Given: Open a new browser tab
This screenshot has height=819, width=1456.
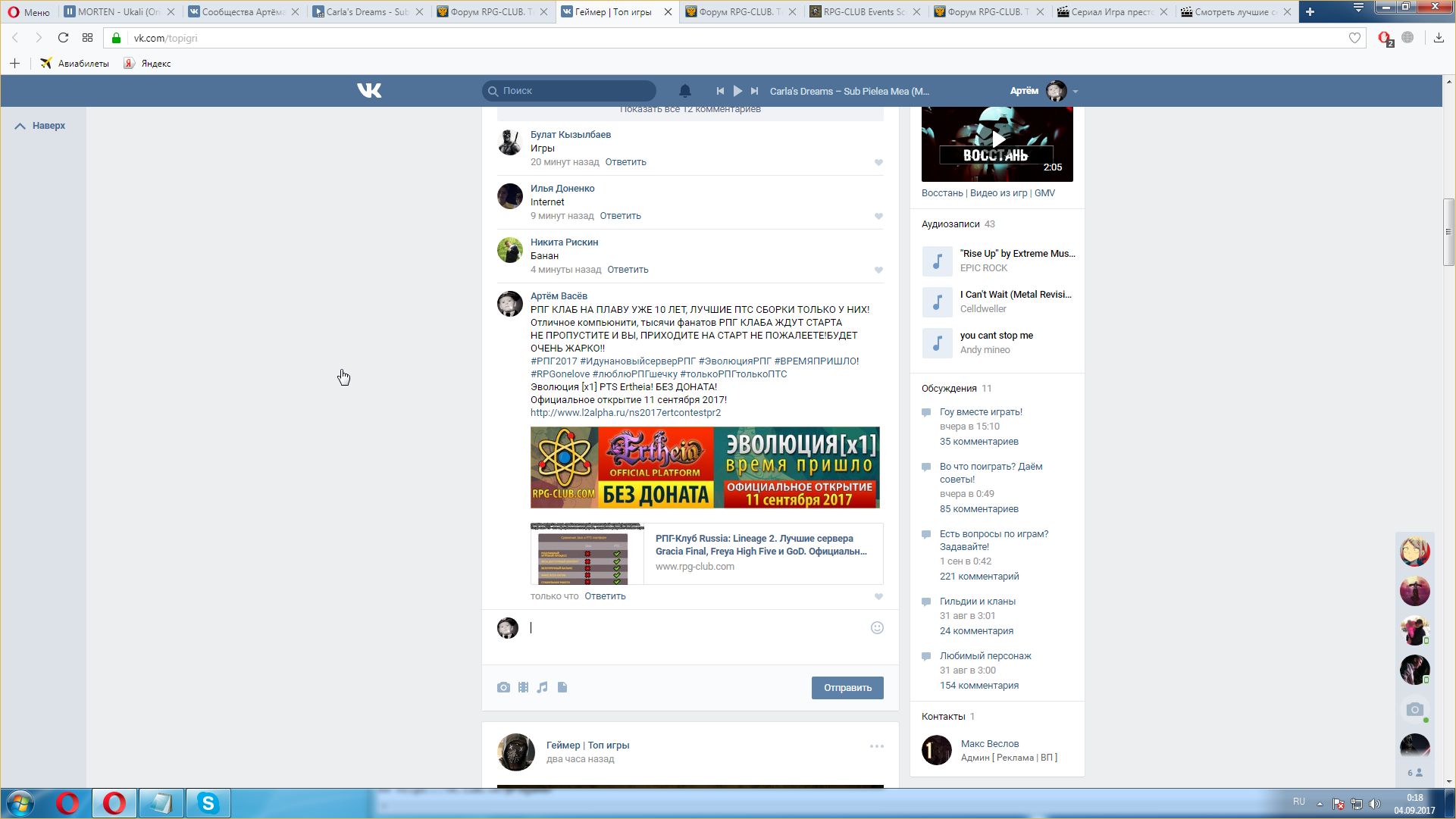Looking at the screenshot, I should (x=1310, y=11).
